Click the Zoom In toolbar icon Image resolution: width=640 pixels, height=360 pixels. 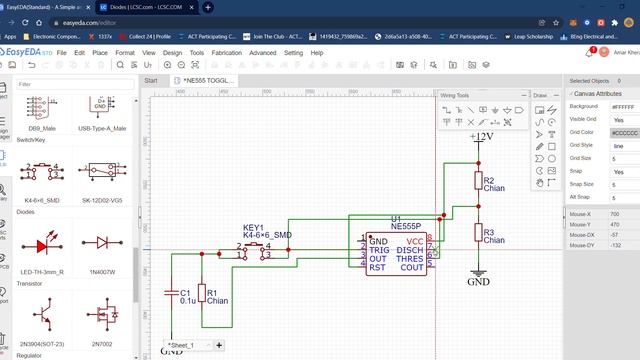click(167, 65)
